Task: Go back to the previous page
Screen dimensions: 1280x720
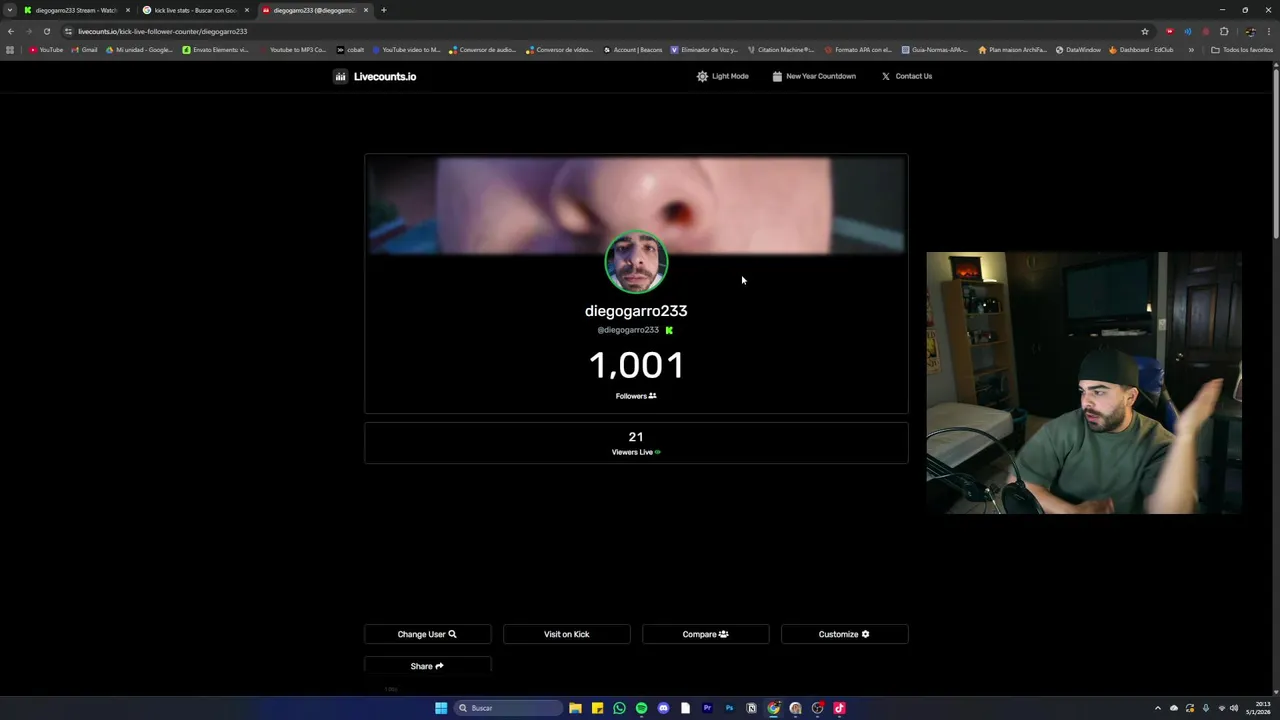Action: (x=11, y=31)
